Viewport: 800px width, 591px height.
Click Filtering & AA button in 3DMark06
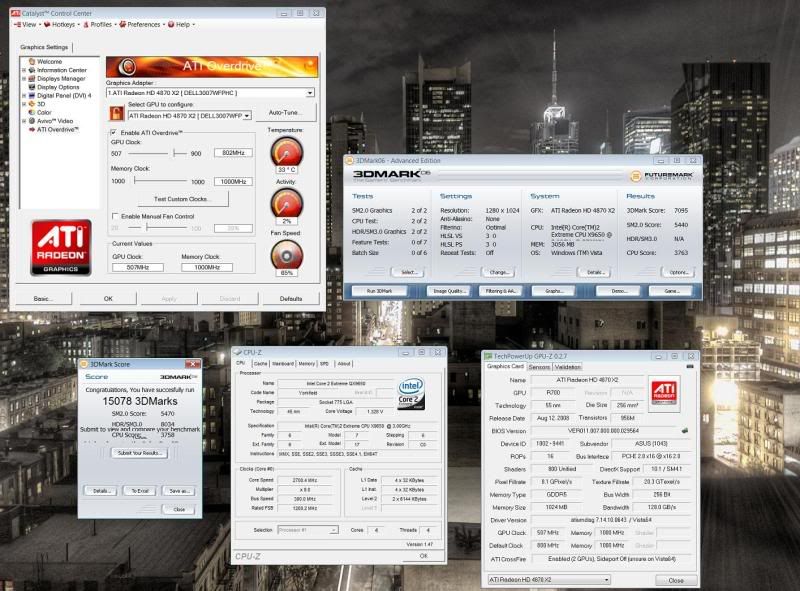(x=501, y=291)
